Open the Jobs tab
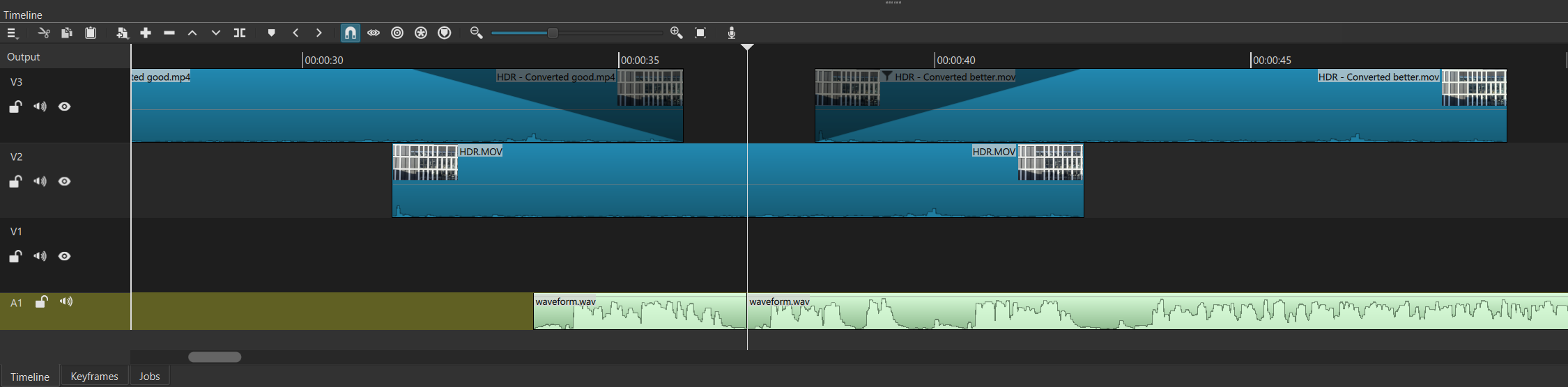Viewport: 1568px width, 387px height. click(150, 376)
